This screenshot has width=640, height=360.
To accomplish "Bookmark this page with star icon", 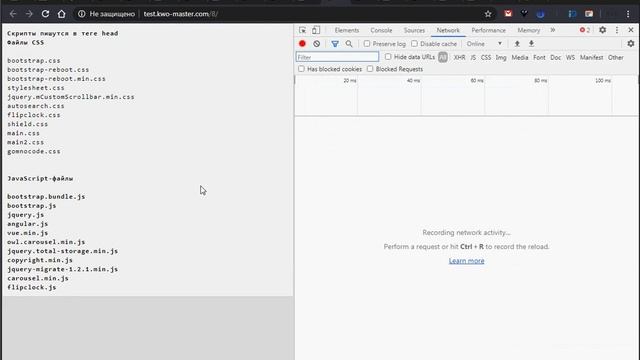I will (x=488, y=14).
